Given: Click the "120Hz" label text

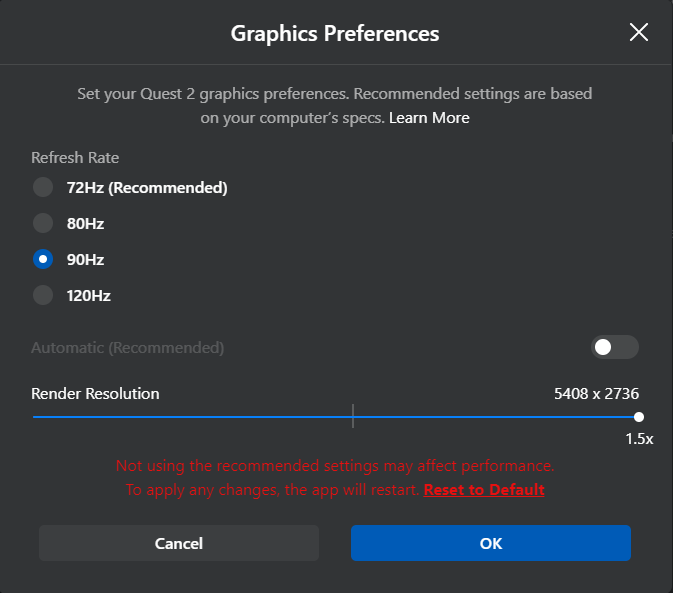Looking at the screenshot, I should coord(89,295).
